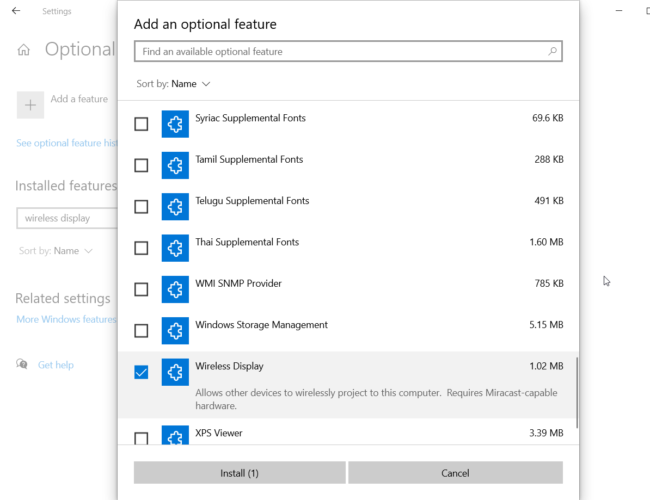Click the Wireless Display description text
The width and height of the screenshot is (650, 500).
pos(376,399)
